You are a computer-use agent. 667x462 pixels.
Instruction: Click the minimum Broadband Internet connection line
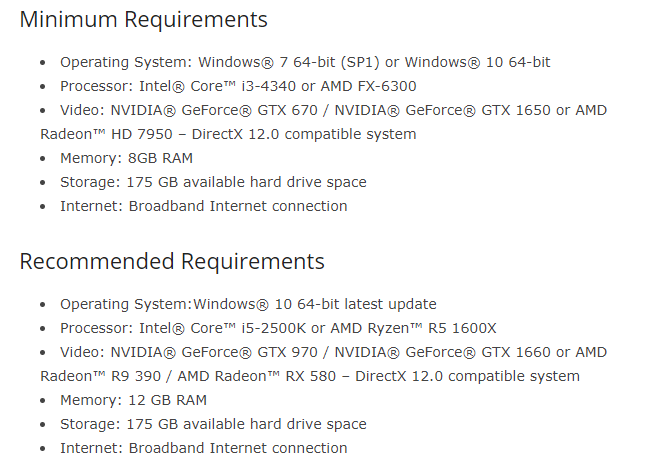pyautogui.click(x=204, y=206)
